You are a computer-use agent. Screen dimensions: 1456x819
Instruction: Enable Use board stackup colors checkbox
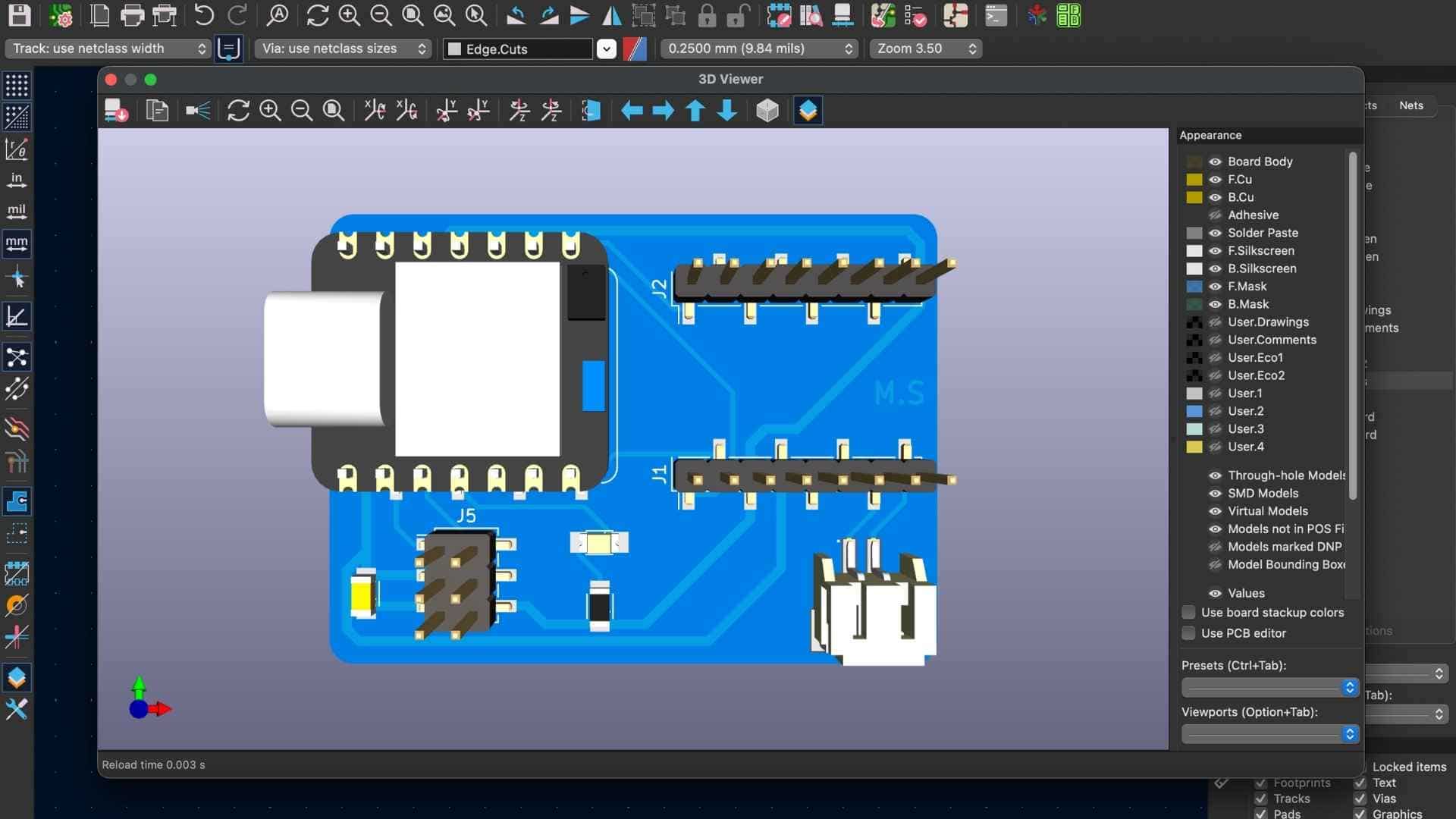[1189, 613]
